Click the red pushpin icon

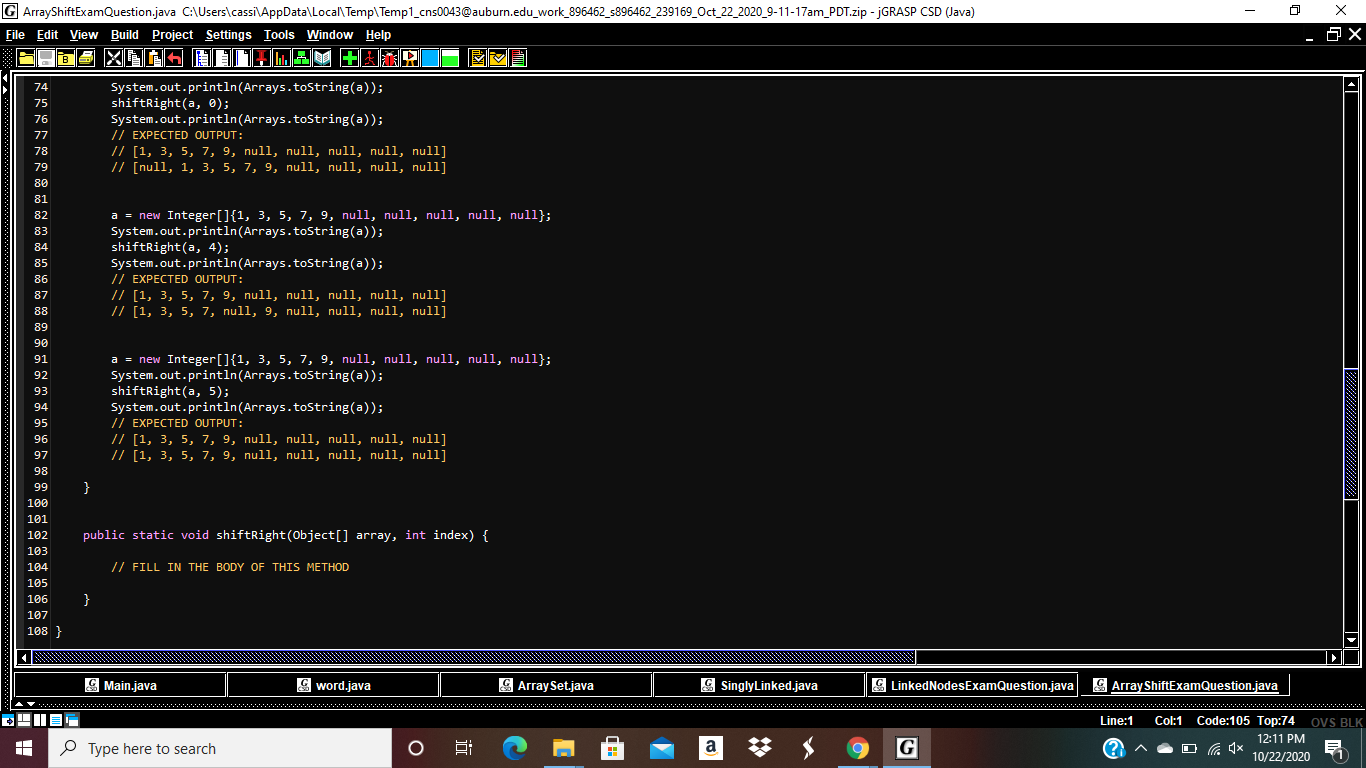pyautogui.click(x=261, y=58)
